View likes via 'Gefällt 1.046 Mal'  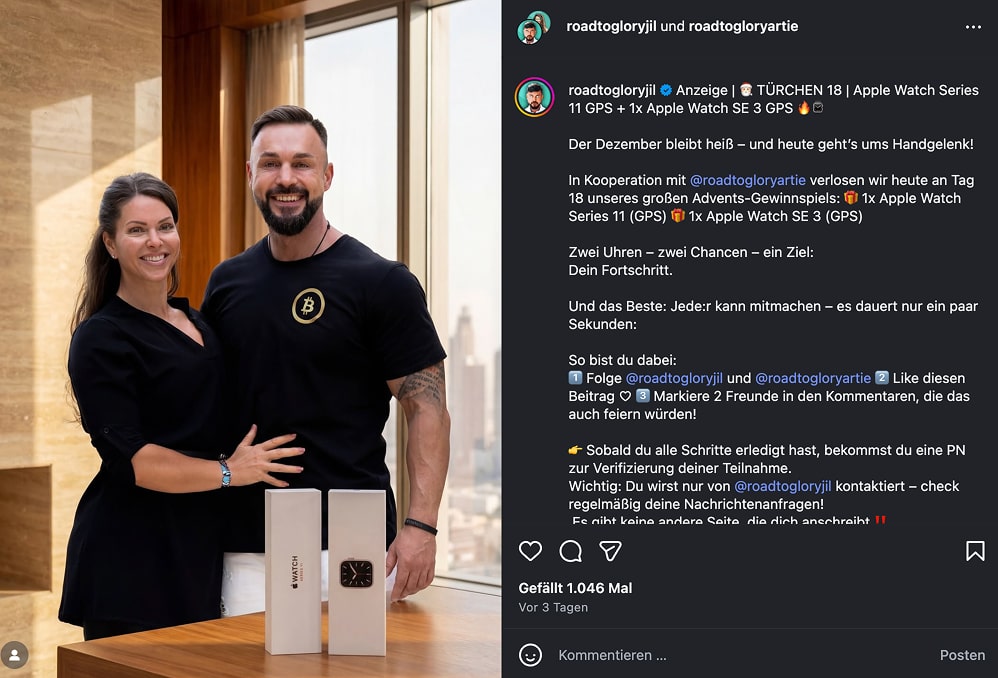[x=575, y=588]
